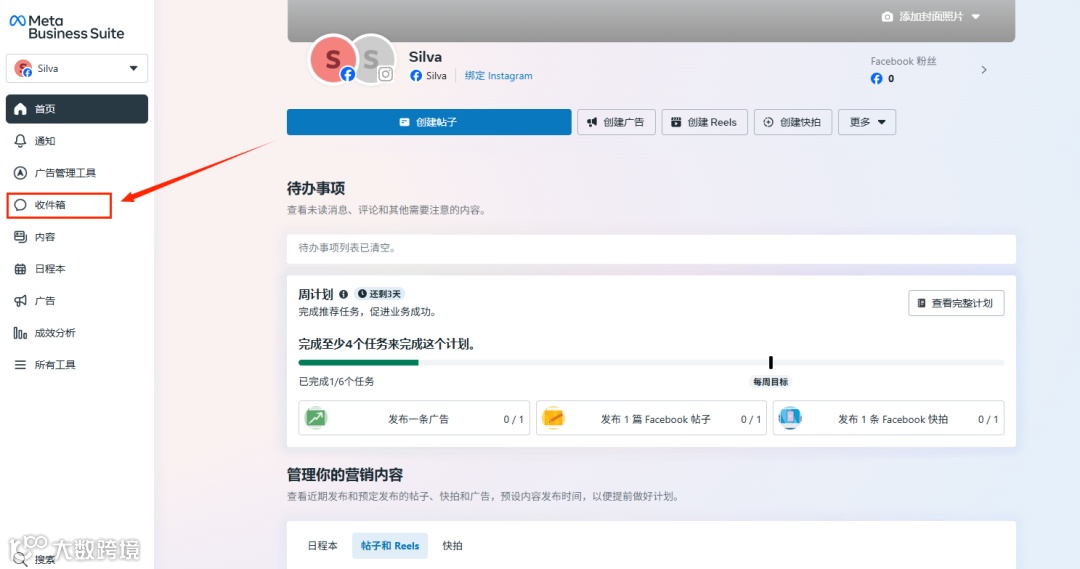This screenshot has width=1080, height=569.
Task: Click the 创建 Reels button
Action: tap(705, 122)
